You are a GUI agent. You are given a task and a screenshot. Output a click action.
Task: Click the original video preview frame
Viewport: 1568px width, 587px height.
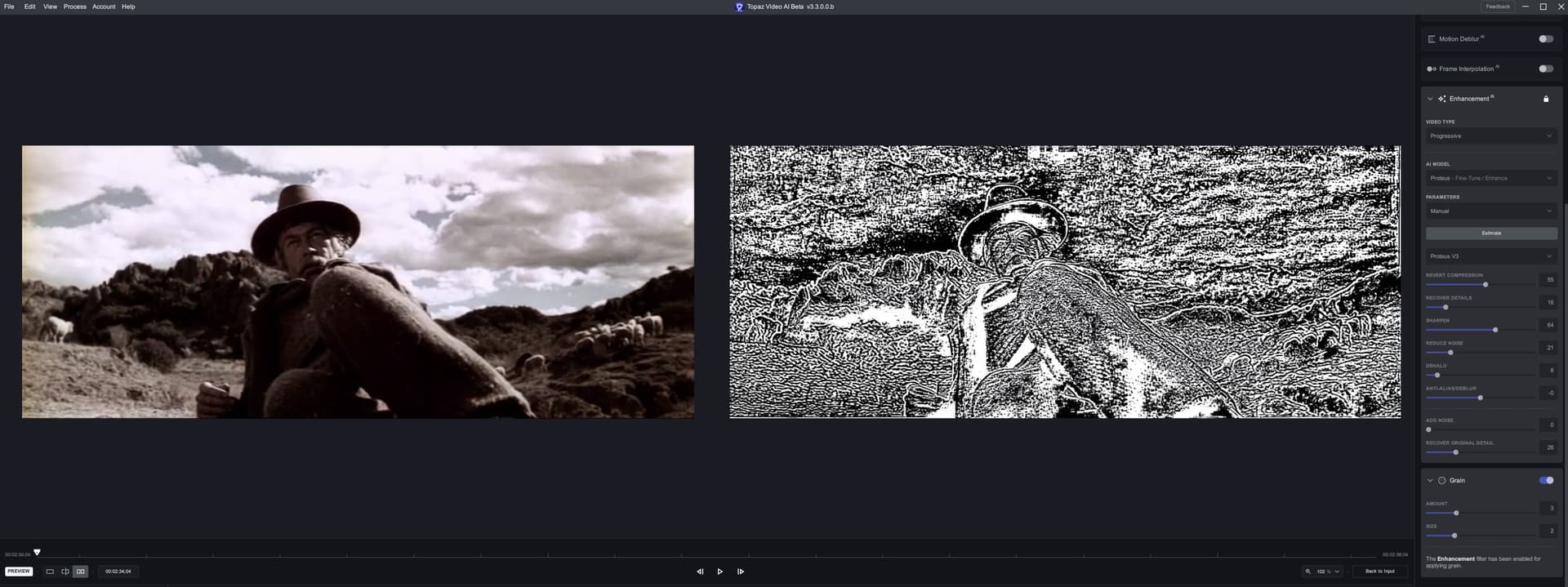[x=358, y=282]
